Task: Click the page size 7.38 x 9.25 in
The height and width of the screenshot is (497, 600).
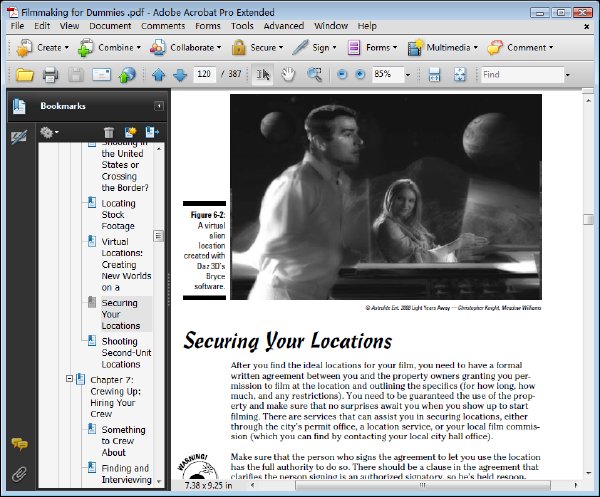Action: click(209, 485)
